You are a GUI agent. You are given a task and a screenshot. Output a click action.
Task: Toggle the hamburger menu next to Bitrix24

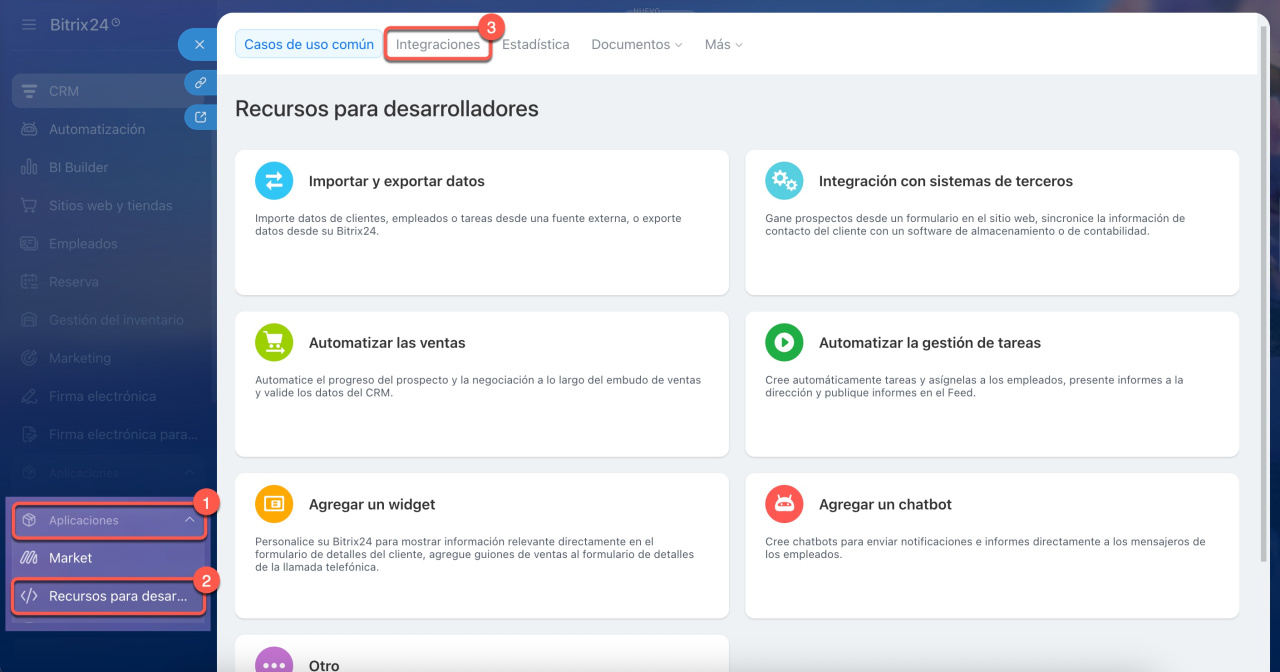29,24
